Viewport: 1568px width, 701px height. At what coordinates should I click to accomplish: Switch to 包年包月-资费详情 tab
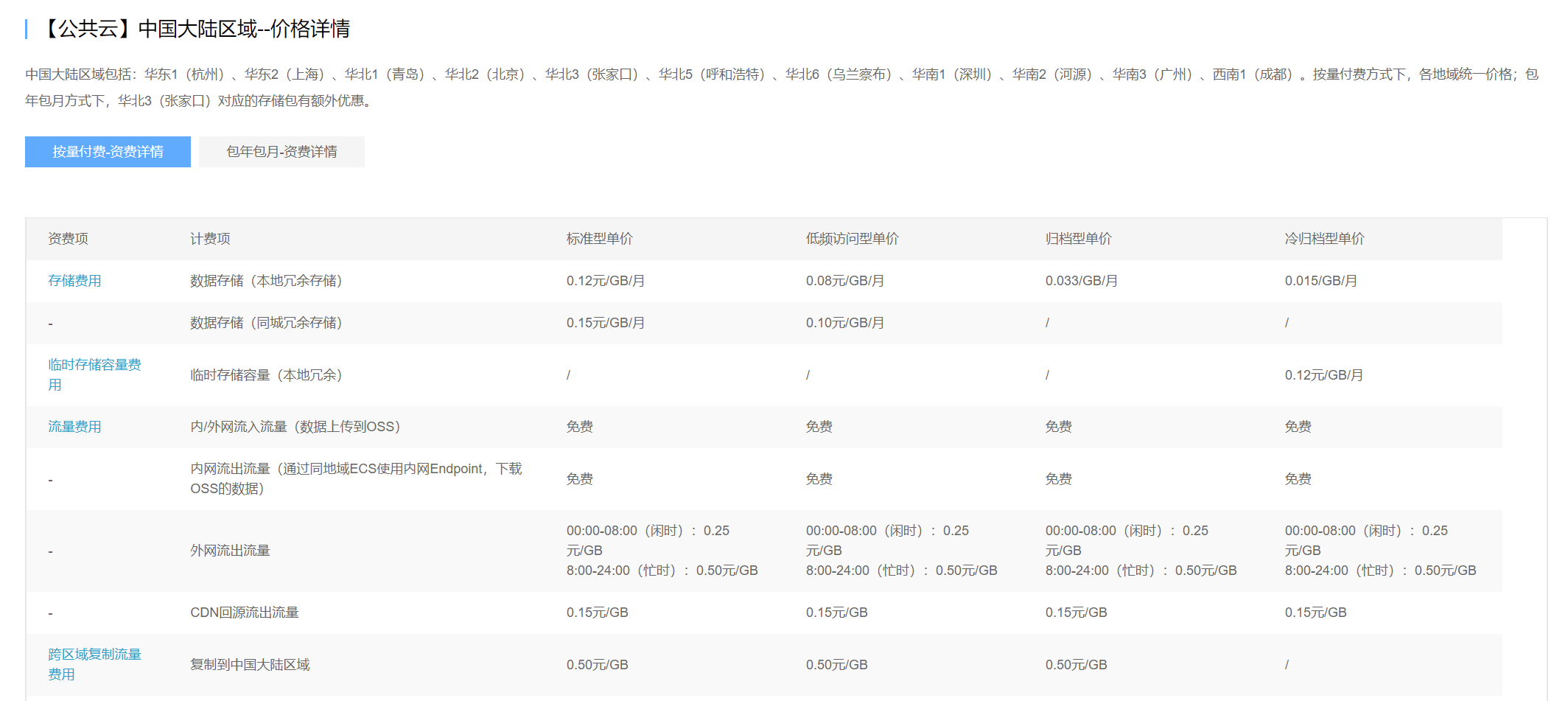click(281, 152)
